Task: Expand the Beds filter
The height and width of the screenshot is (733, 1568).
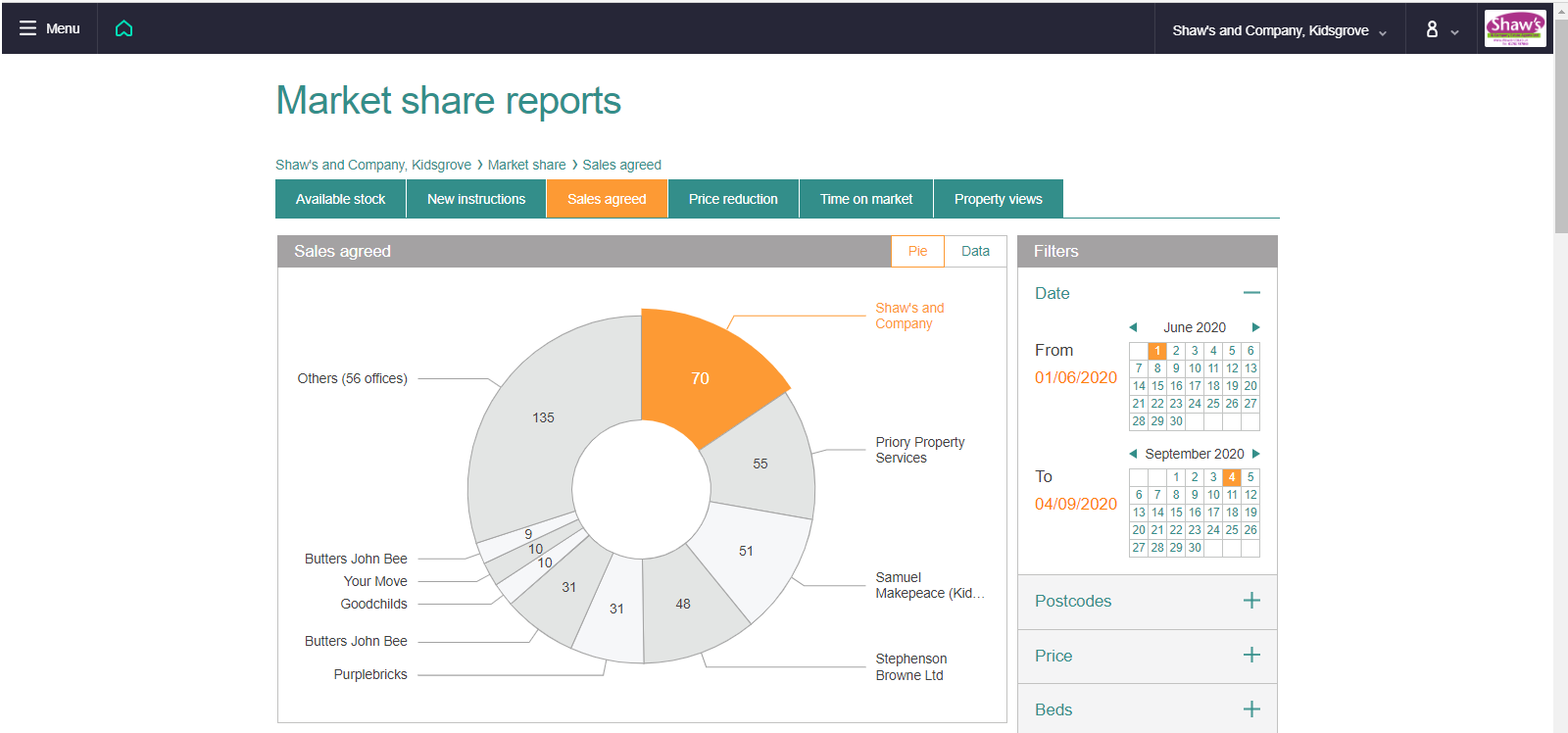Action: pos(1251,709)
